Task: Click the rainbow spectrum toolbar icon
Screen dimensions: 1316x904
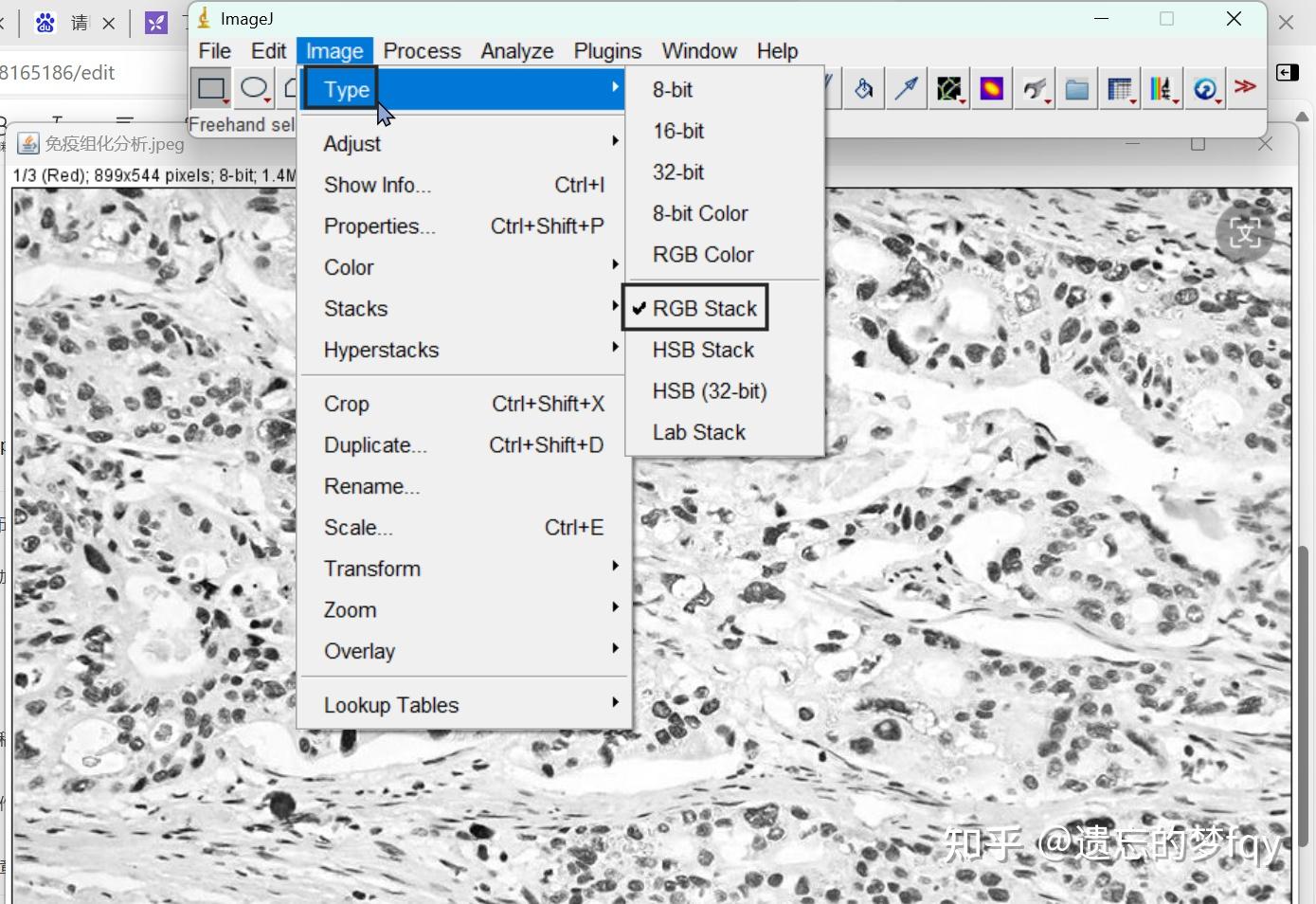Action: pos(1163,89)
